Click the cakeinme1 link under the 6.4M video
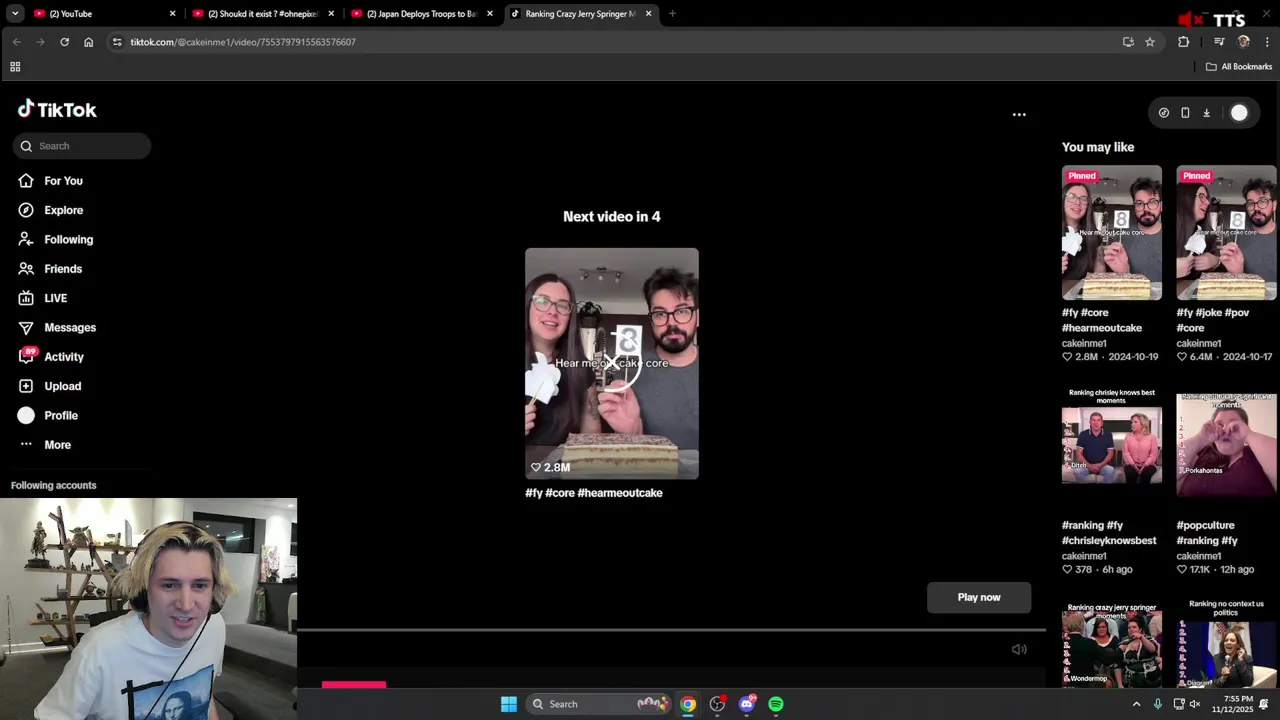This screenshot has height=720, width=1280. point(1199,343)
